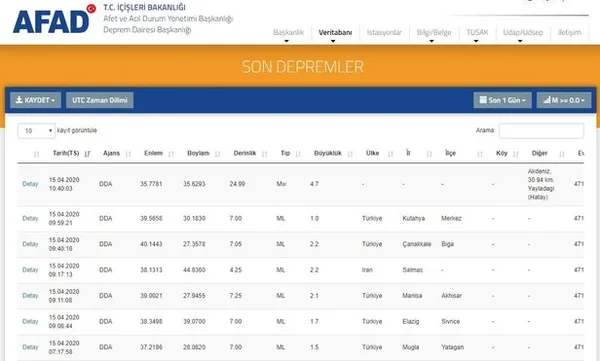Expand the TUSAK menu
This screenshot has height=361, width=600.
[x=477, y=33]
